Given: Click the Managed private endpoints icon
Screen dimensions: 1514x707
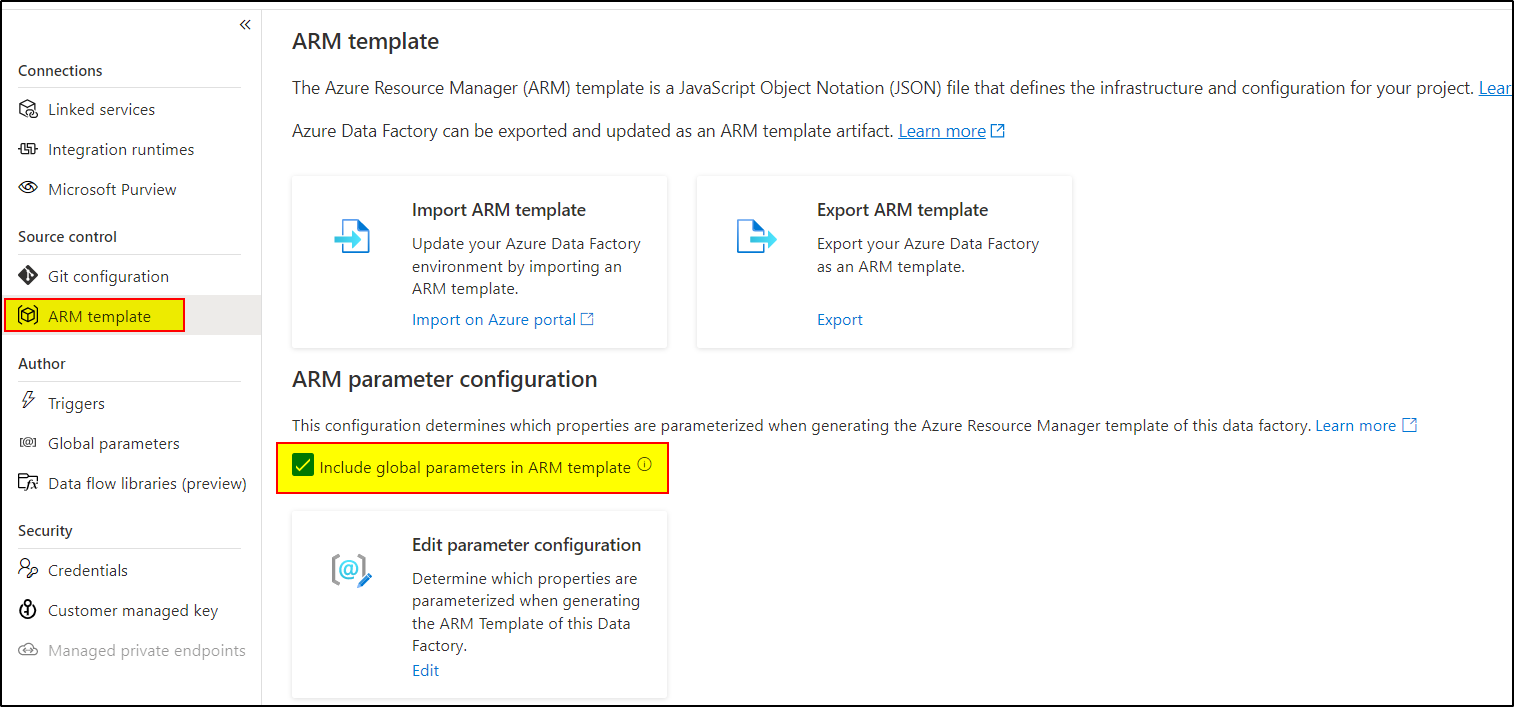Looking at the screenshot, I should click(x=28, y=650).
